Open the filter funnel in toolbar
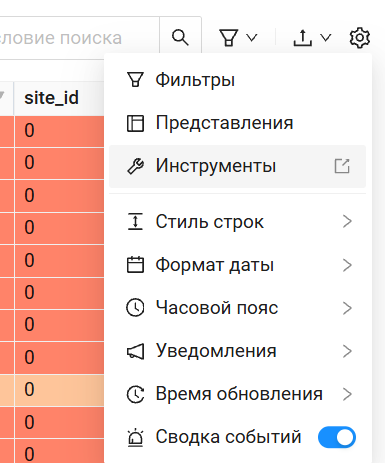The width and height of the screenshot is (385, 463). tap(229, 37)
